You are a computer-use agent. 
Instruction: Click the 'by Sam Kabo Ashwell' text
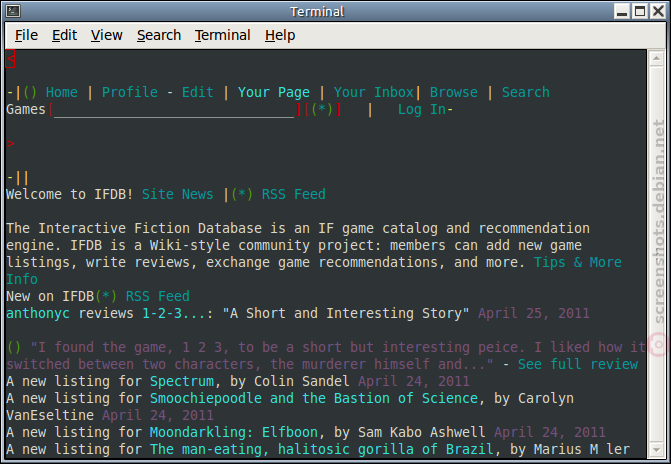pyautogui.click(x=410, y=432)
